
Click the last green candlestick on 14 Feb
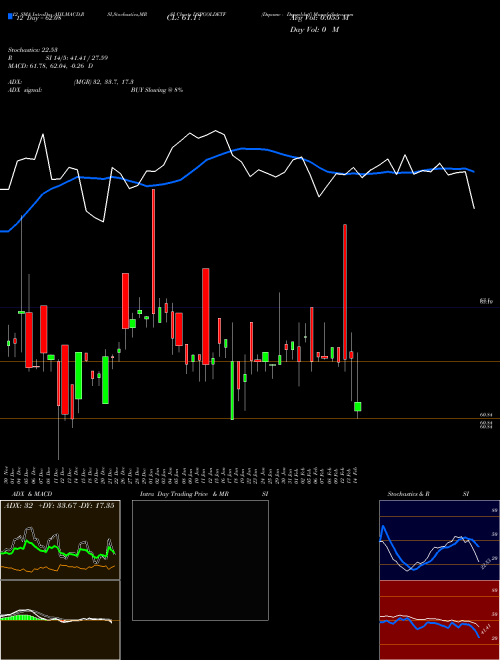coord(358,407)
